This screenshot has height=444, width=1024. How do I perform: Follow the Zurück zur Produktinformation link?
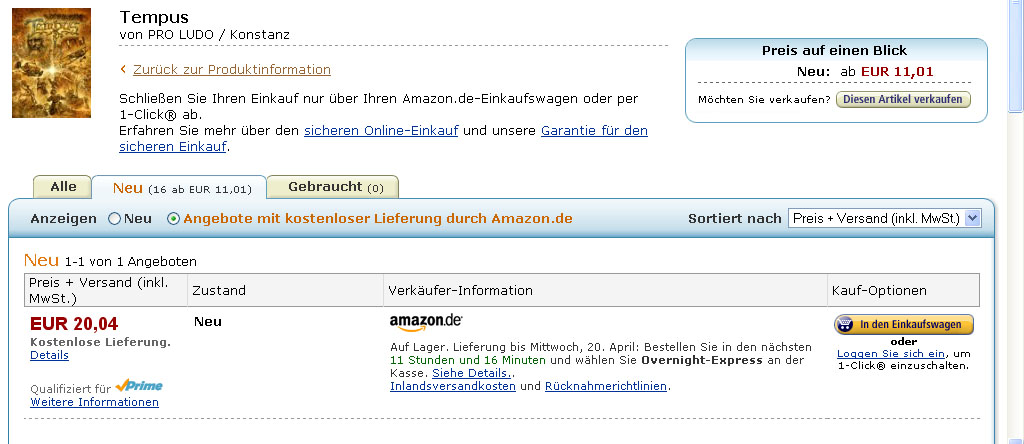pos(231,69)
